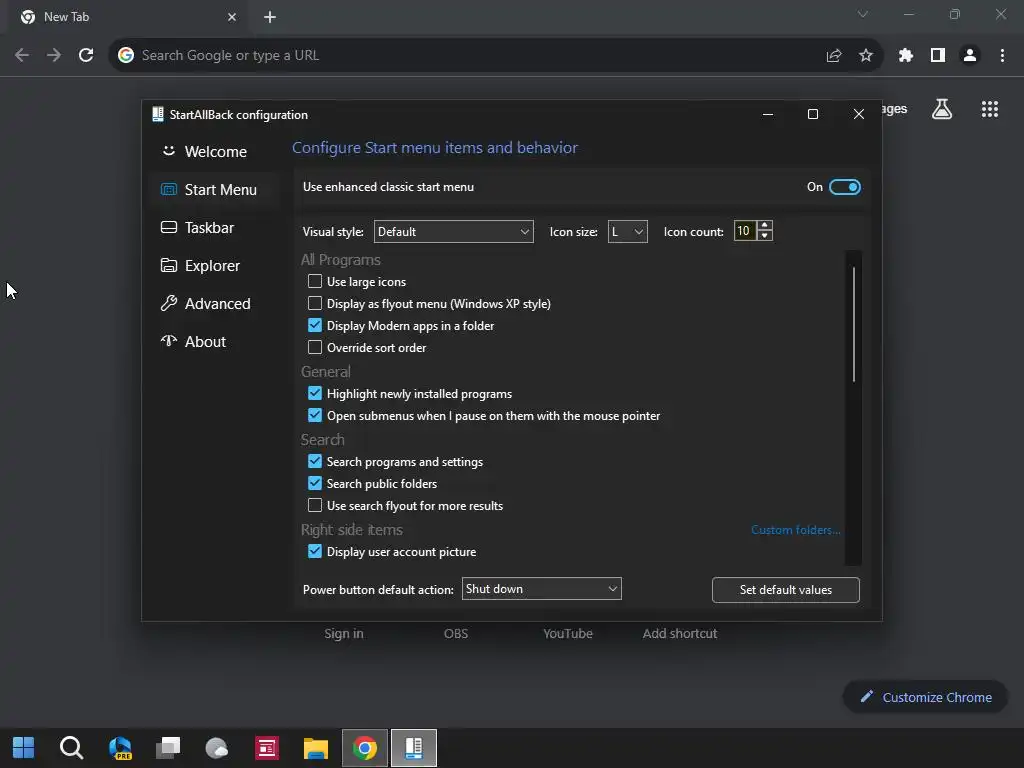Open Chrome three-dot menu
The image size is (1024, 768).
pyautogui.click(x=1002, y=56)
